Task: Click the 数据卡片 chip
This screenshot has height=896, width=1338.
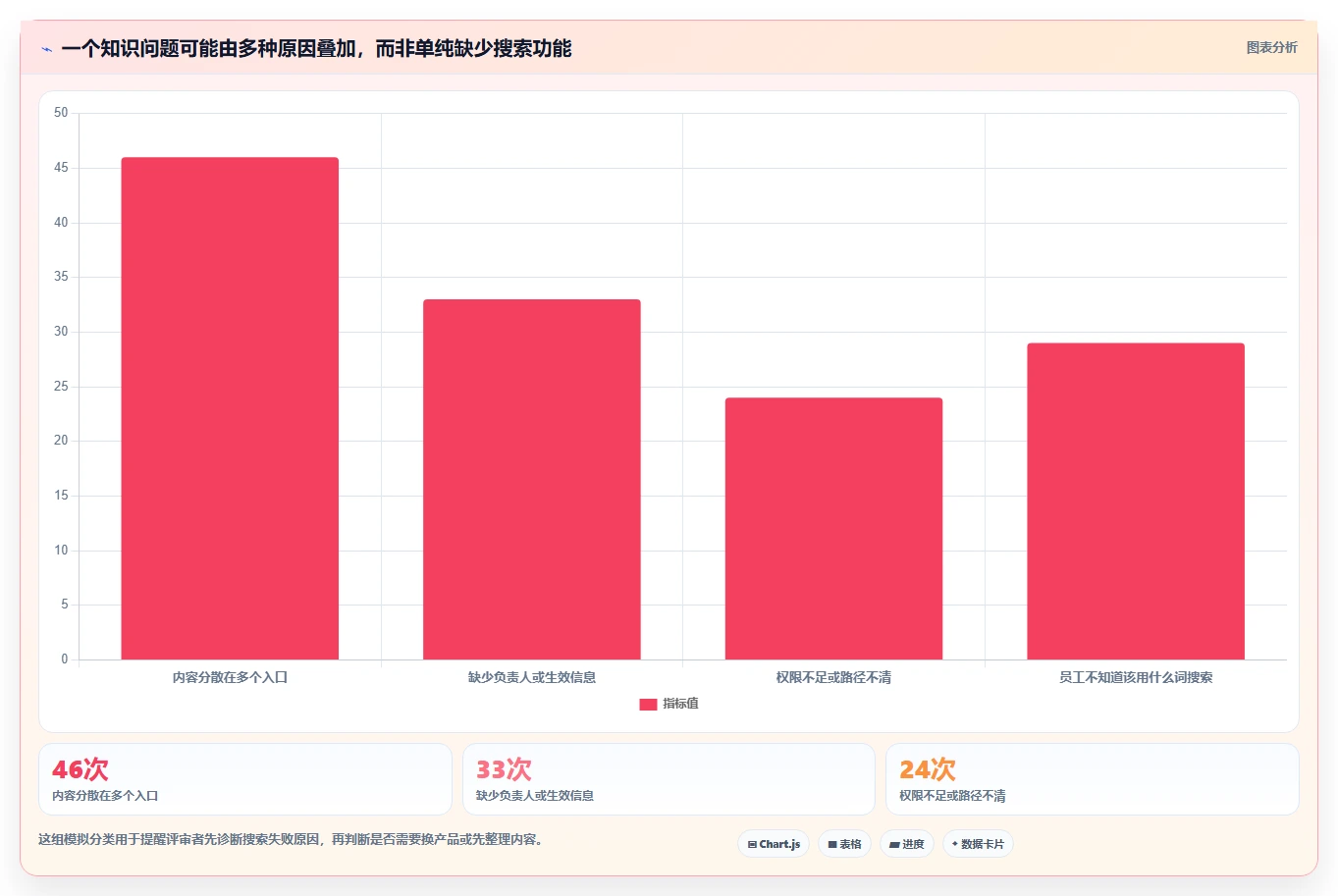Action: tap(978, 844)
